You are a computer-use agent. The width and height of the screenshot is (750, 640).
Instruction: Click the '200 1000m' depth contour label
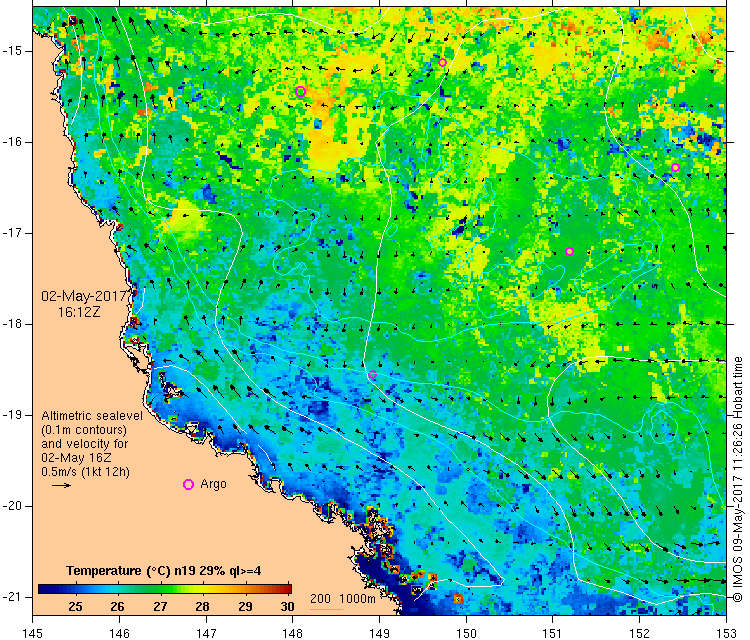coord(342,598)
